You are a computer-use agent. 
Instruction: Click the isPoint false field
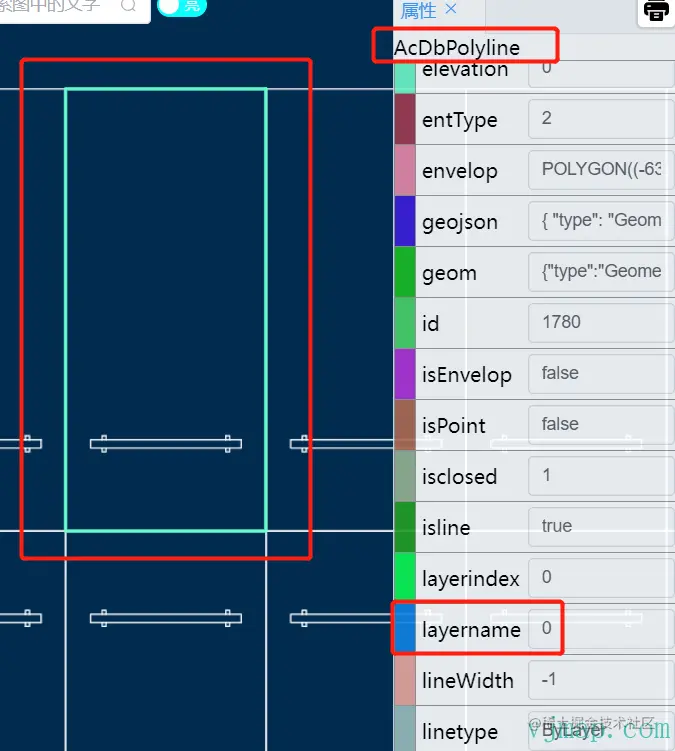601,424
